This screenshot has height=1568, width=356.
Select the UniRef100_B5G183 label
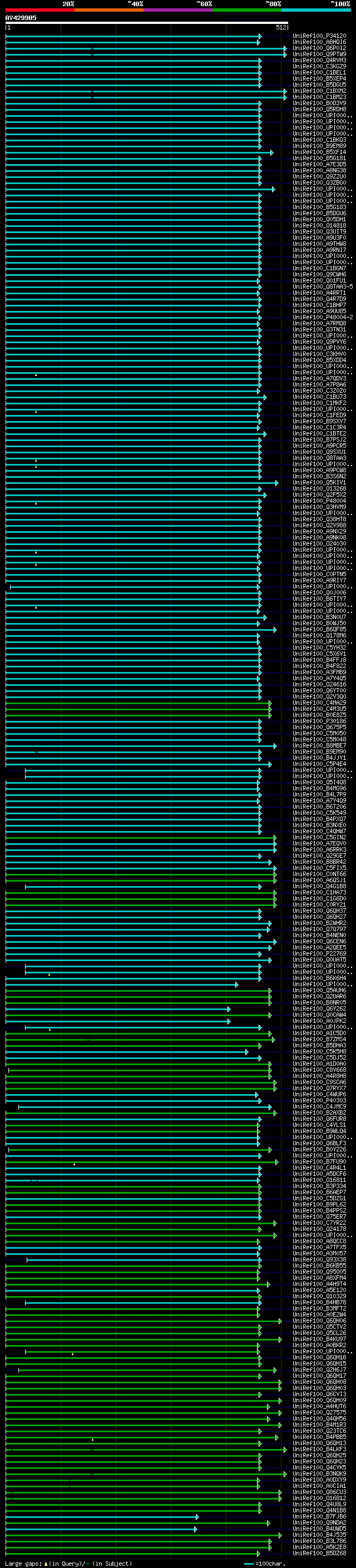319,207
